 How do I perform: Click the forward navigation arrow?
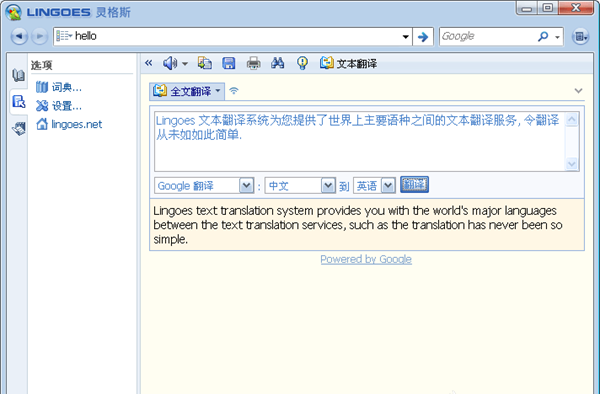pos(39,37)
